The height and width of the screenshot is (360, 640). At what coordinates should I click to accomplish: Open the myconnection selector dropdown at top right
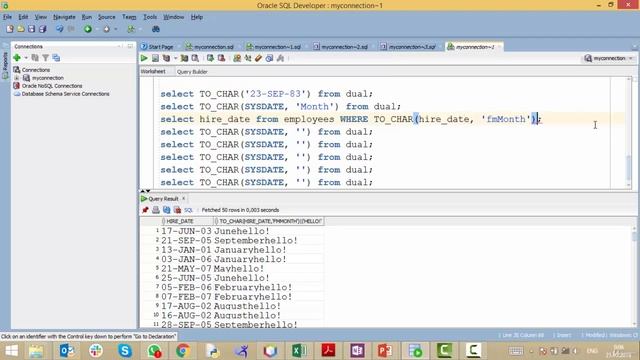(x=609, y=58)
